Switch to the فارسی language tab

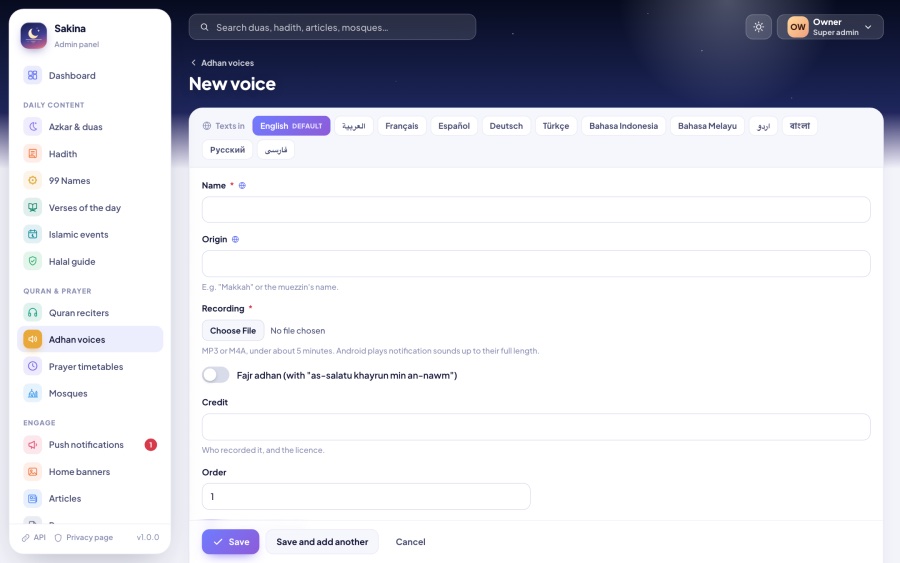point(276,150)
